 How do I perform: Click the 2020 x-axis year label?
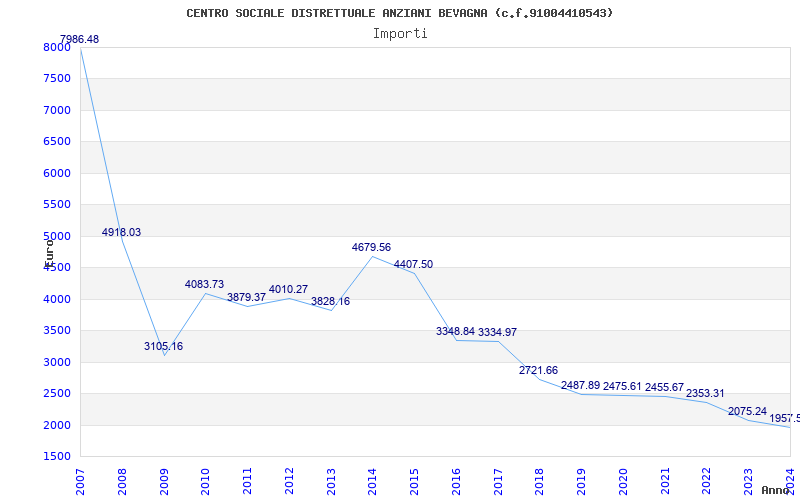623,479
